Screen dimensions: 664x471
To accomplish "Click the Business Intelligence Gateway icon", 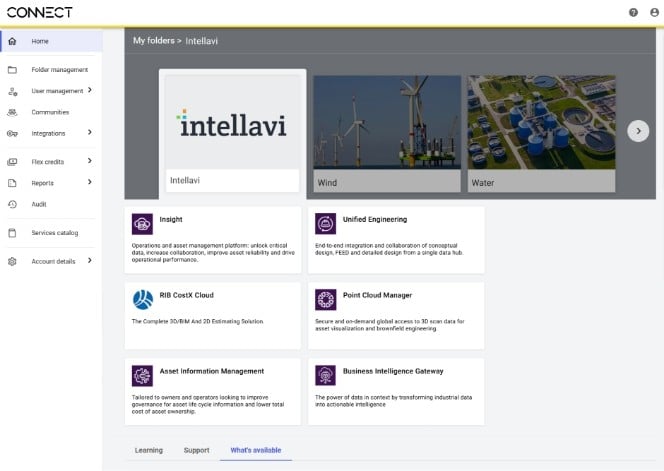I will pos(325,375).
